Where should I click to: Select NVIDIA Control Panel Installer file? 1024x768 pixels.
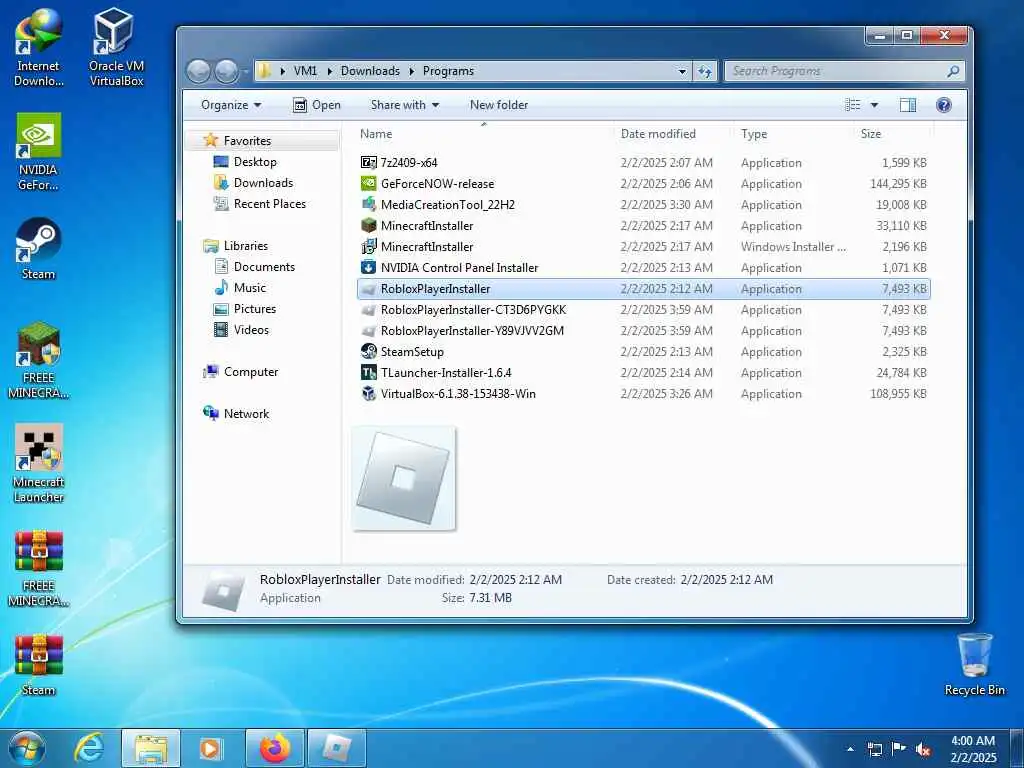(643, 268)
